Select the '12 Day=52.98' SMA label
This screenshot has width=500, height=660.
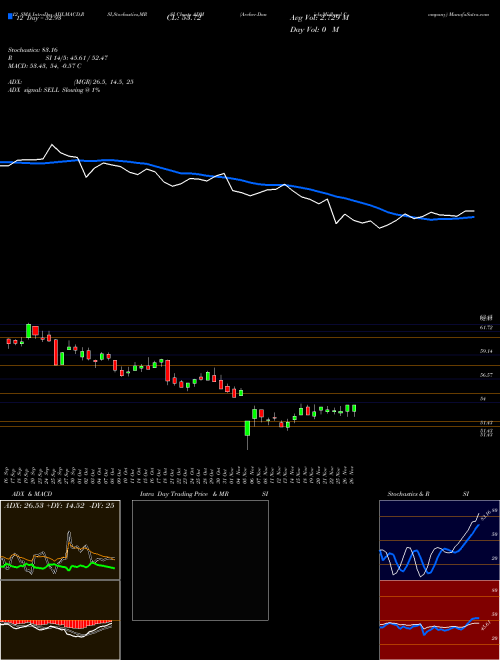point(40,18)
